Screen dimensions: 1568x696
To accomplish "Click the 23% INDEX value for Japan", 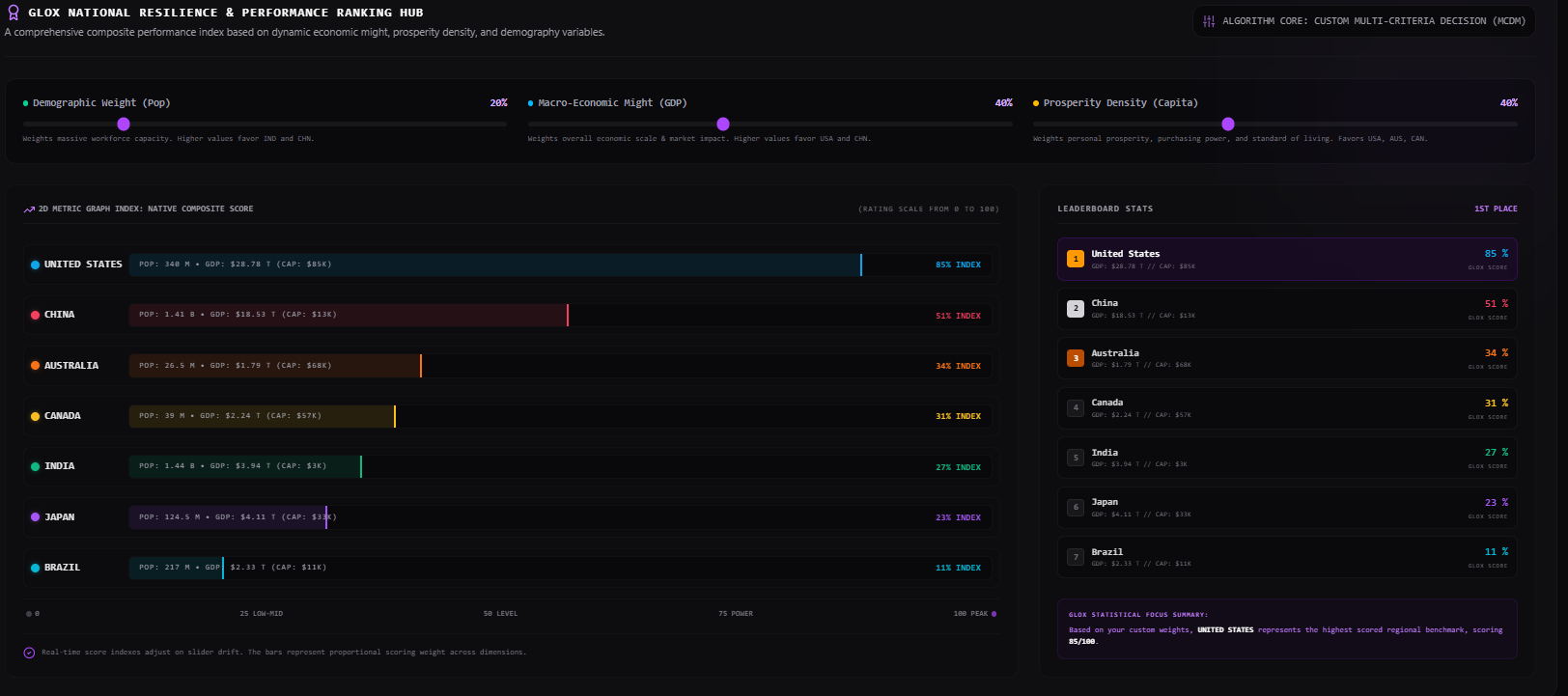I will pos(958,517).
